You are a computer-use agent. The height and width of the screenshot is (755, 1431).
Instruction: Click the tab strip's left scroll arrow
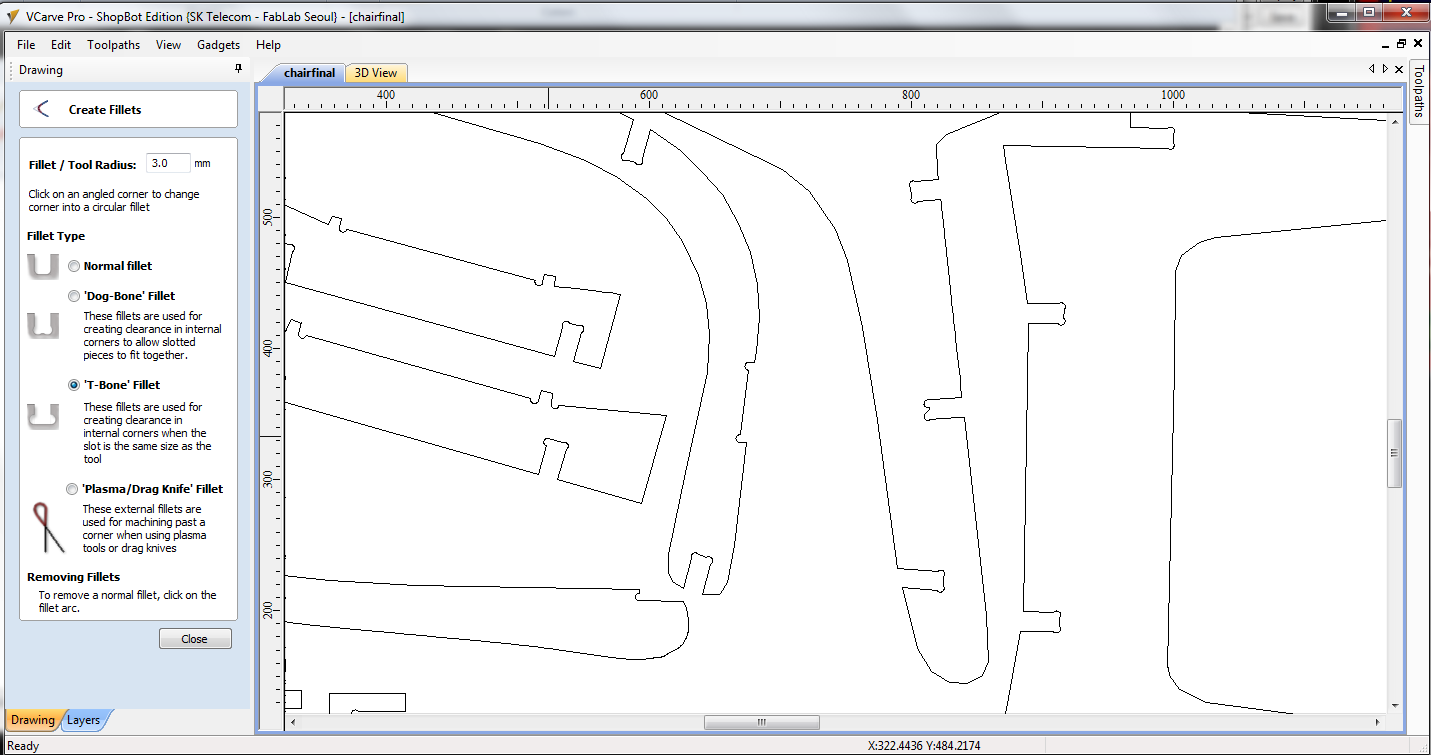click(1372, 69)
